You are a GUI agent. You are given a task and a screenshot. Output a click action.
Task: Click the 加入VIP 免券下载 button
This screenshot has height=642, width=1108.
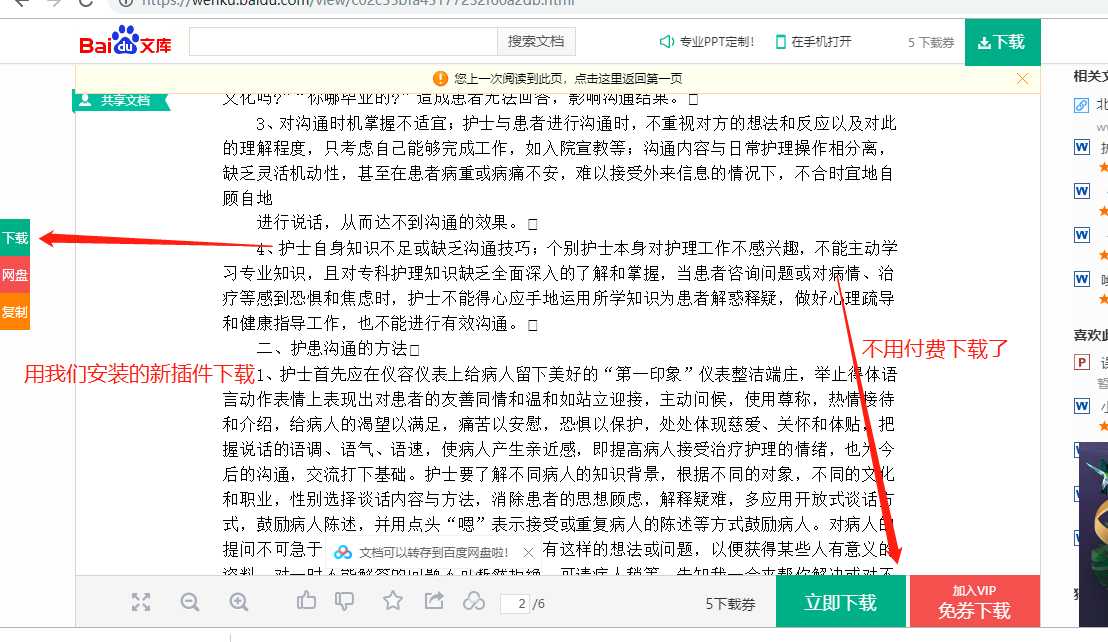(975, 600)
